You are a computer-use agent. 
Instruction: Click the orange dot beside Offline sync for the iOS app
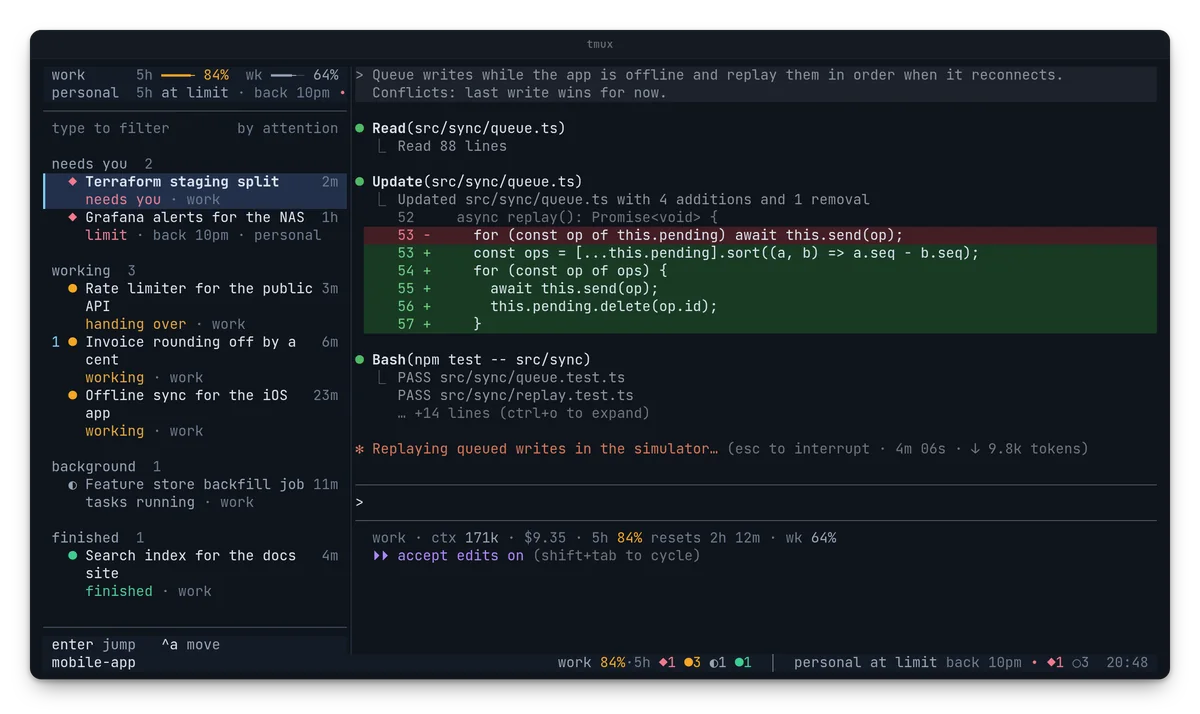pos(73,396)
